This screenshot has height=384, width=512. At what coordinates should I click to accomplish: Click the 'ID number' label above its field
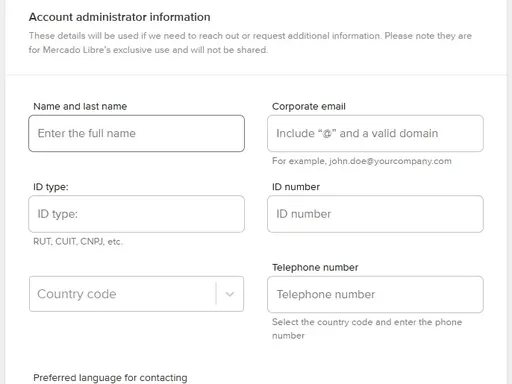pyautogui.click(x=296, y=187)
